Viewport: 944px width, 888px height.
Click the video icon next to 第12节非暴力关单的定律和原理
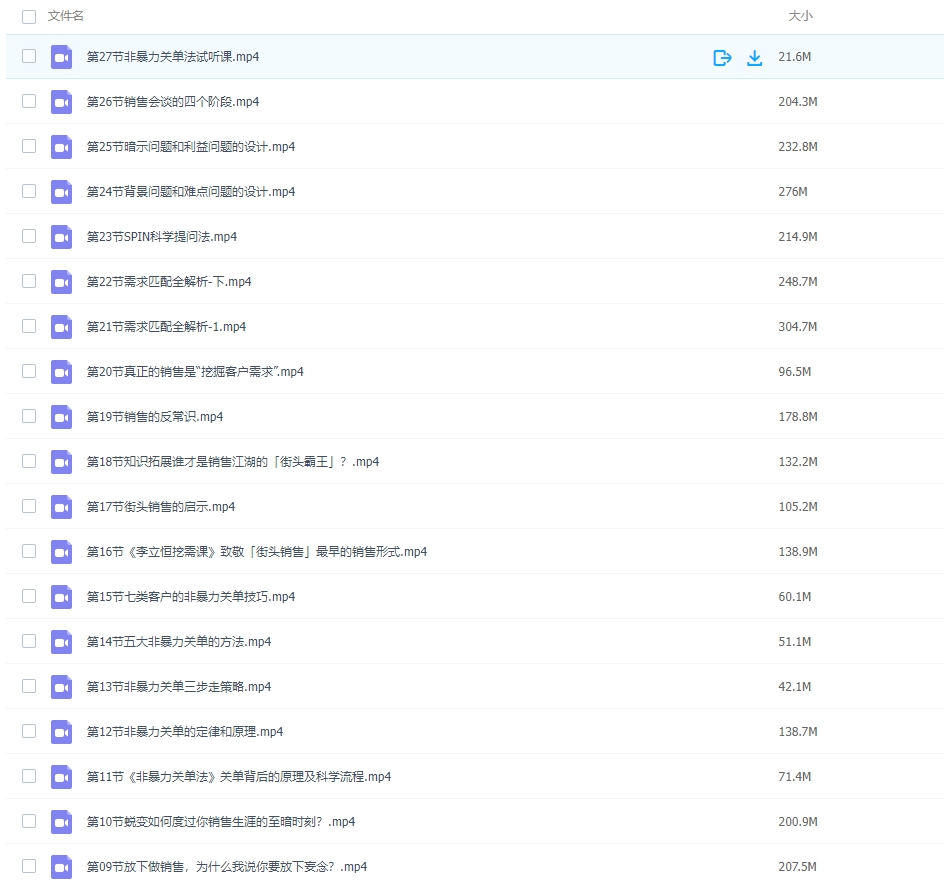click(x=61, y=731)
